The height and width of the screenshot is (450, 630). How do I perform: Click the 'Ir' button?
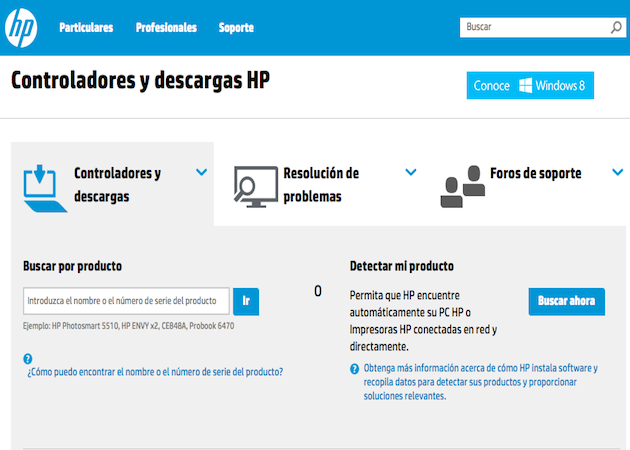(x=246, y=301)
